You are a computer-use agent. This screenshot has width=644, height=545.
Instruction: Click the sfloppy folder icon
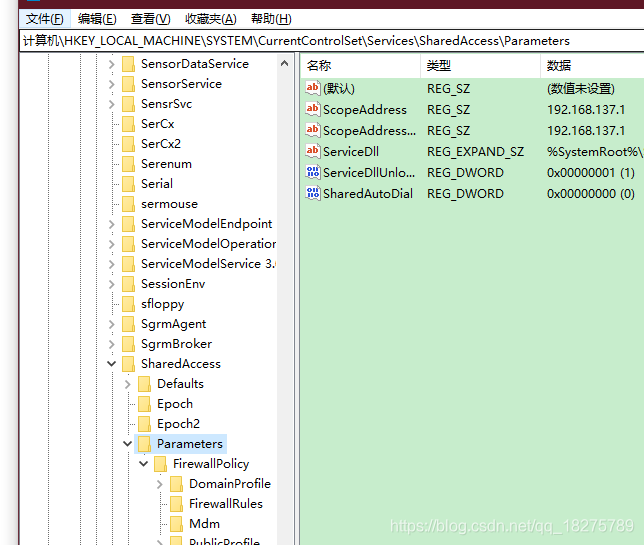[x=129, y=304]
